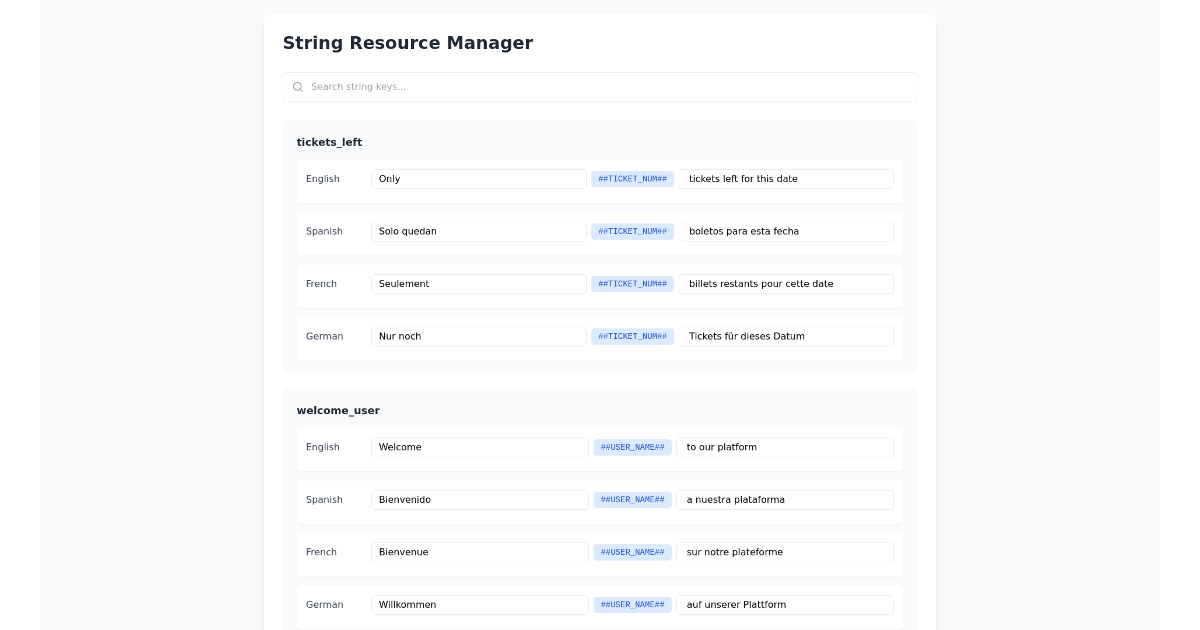The image size is (1200, 630).
Task: Click the ##USER_NAME## token in the French row
Action: click(x=632, y=552)
